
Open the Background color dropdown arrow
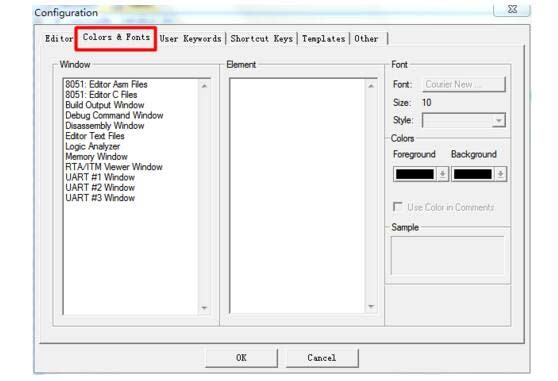click(500, 174)
